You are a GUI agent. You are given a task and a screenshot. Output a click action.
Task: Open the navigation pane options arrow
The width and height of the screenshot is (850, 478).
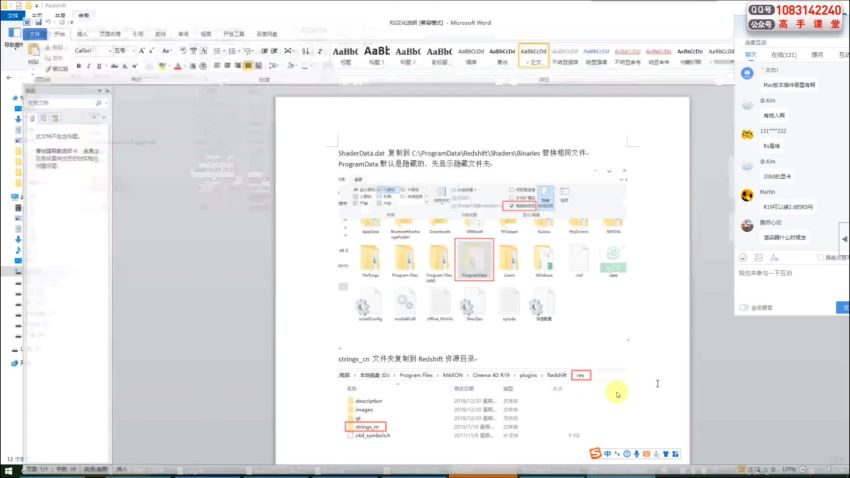tap(100, 91)
